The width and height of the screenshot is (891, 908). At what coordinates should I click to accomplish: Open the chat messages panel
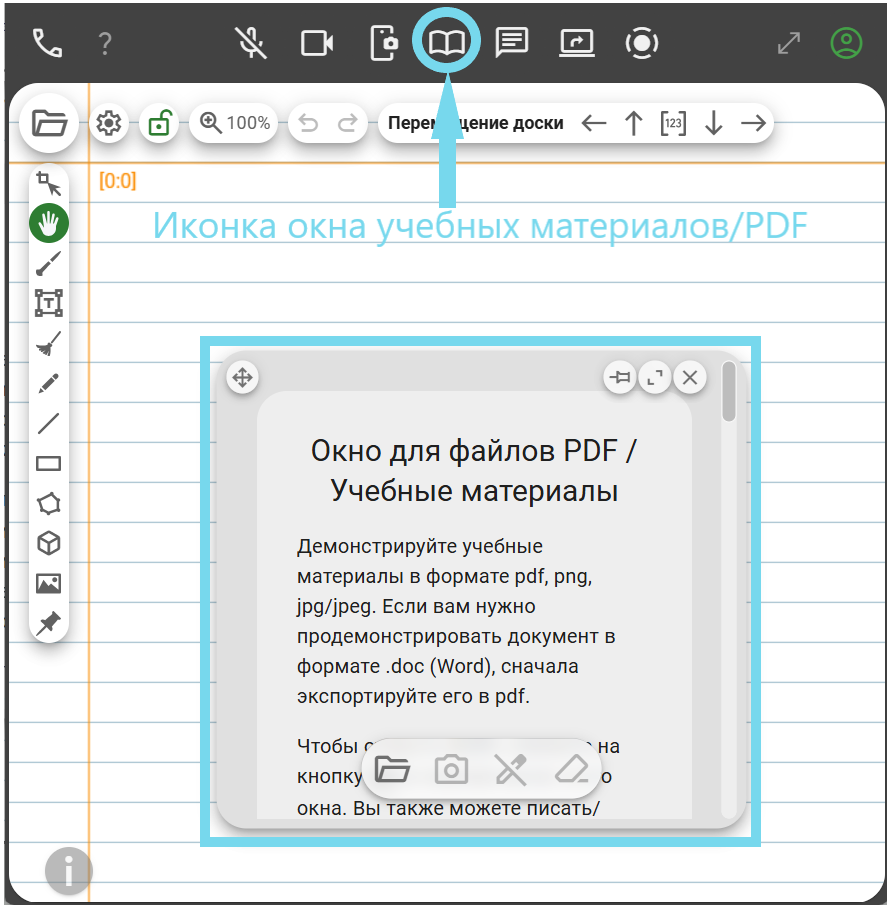click(x=512, y=43)
